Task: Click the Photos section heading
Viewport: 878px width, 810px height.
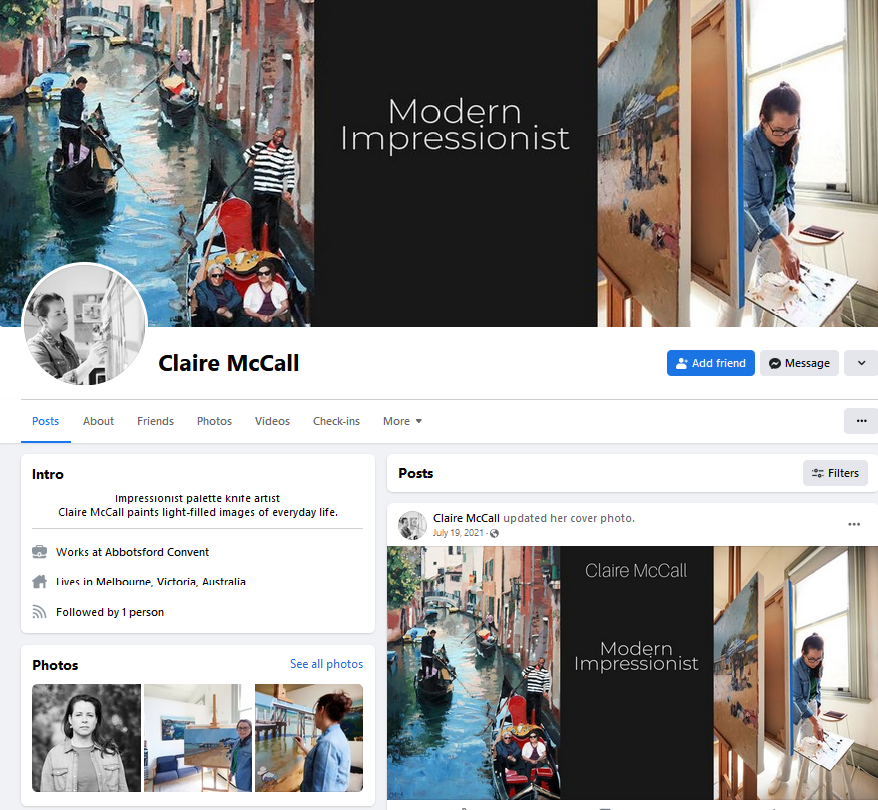Action: 55,665
